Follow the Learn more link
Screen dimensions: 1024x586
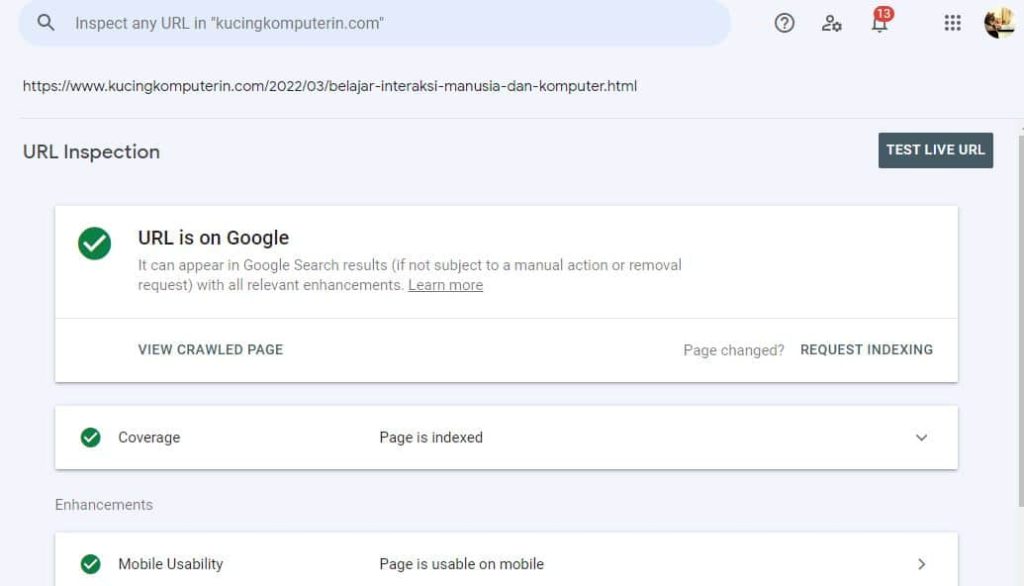[444, 285]
